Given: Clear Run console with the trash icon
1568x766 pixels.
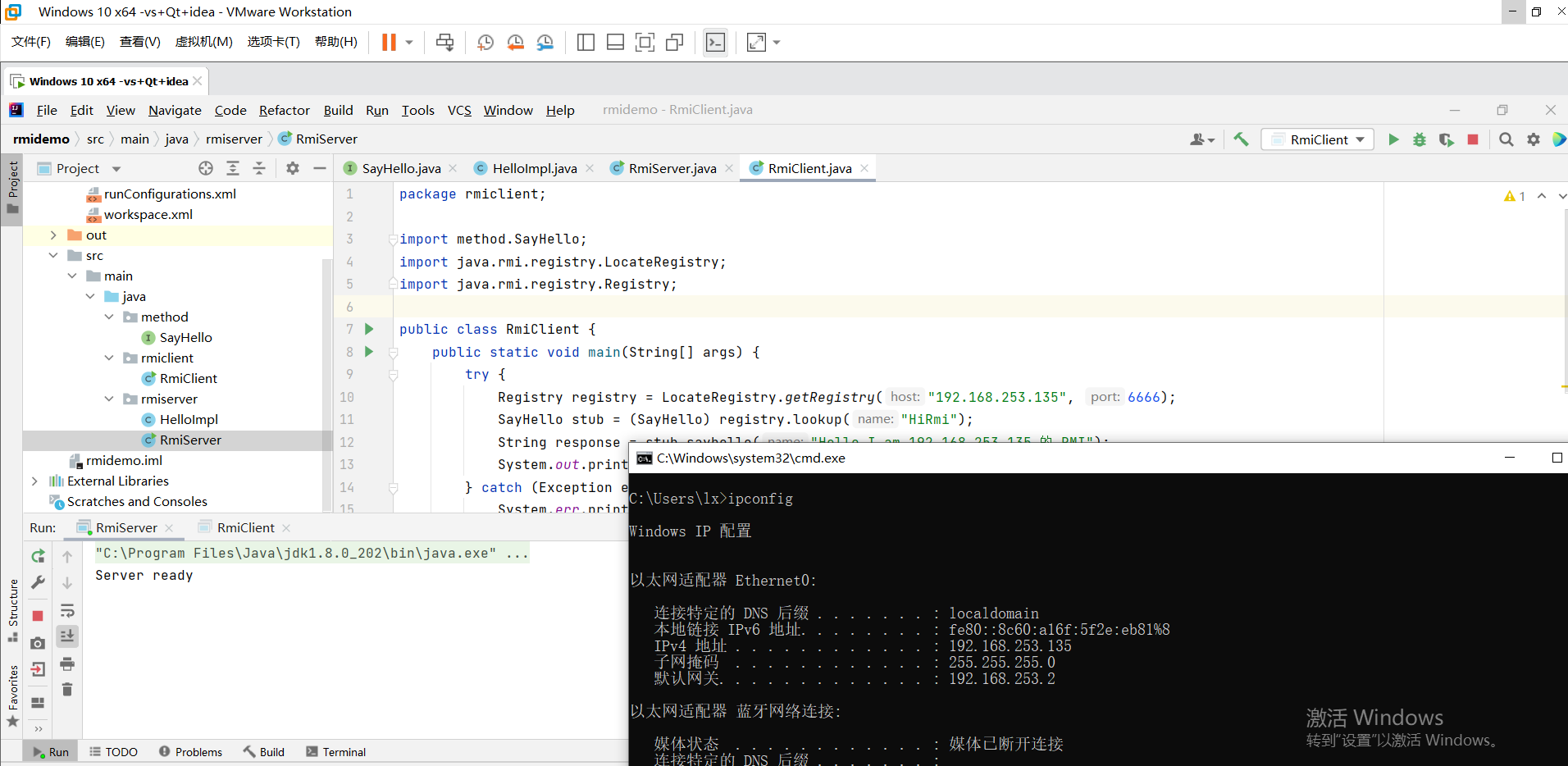Looking at the screenshot, I should click(x=67, y=690).
